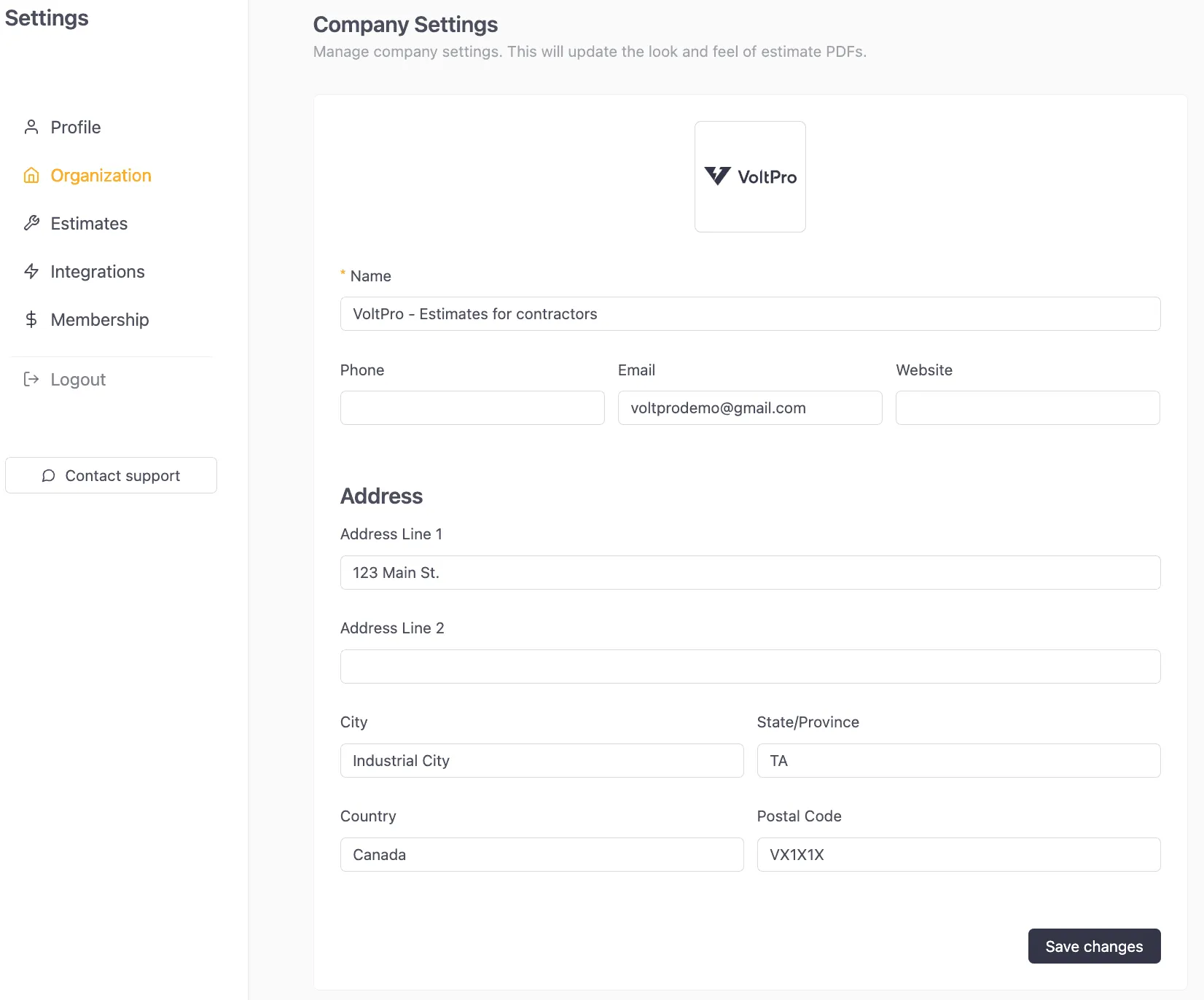
Task: Focus the Postal Code field showing VX1X1X
Action: (958, 854)
